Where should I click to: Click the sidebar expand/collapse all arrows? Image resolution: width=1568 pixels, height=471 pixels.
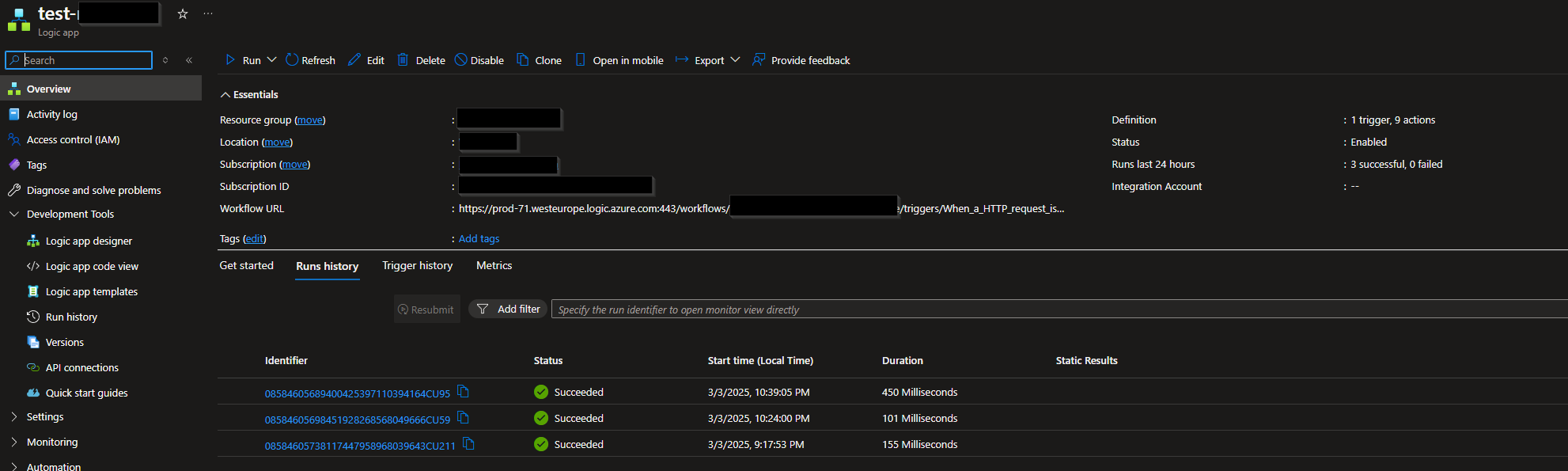click(165, 60)
